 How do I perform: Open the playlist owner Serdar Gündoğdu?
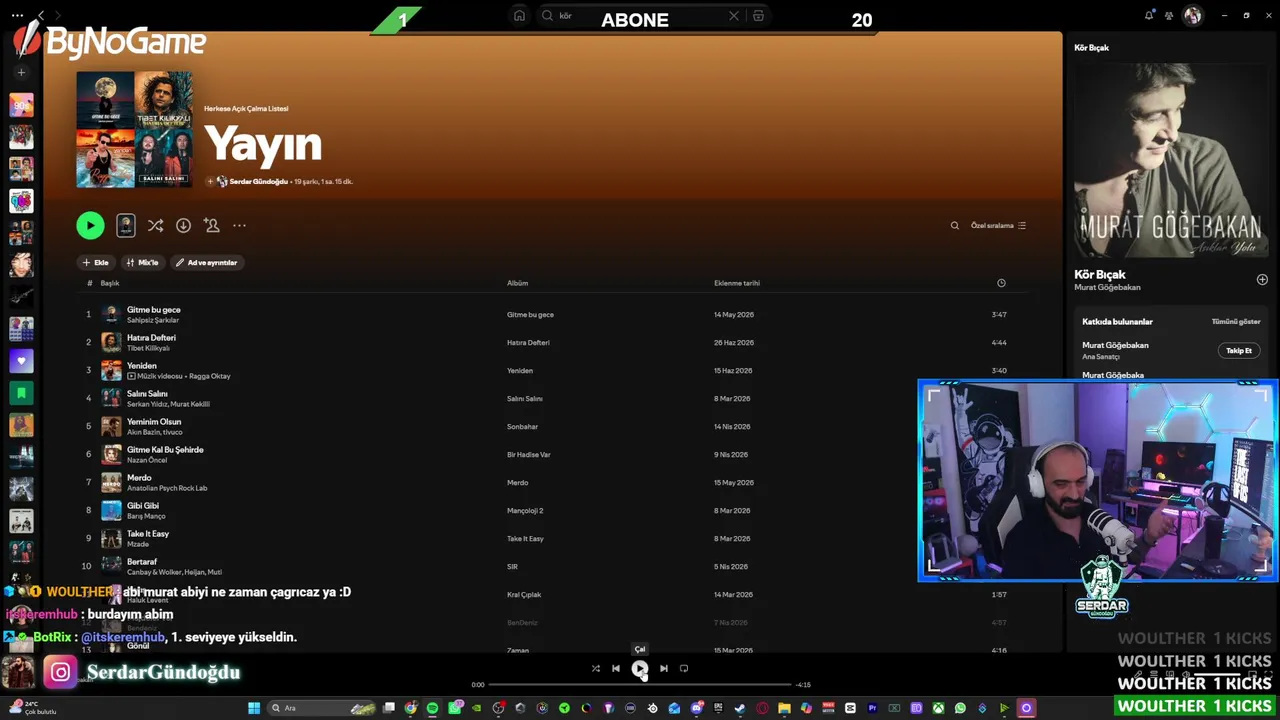click(258, 182)
